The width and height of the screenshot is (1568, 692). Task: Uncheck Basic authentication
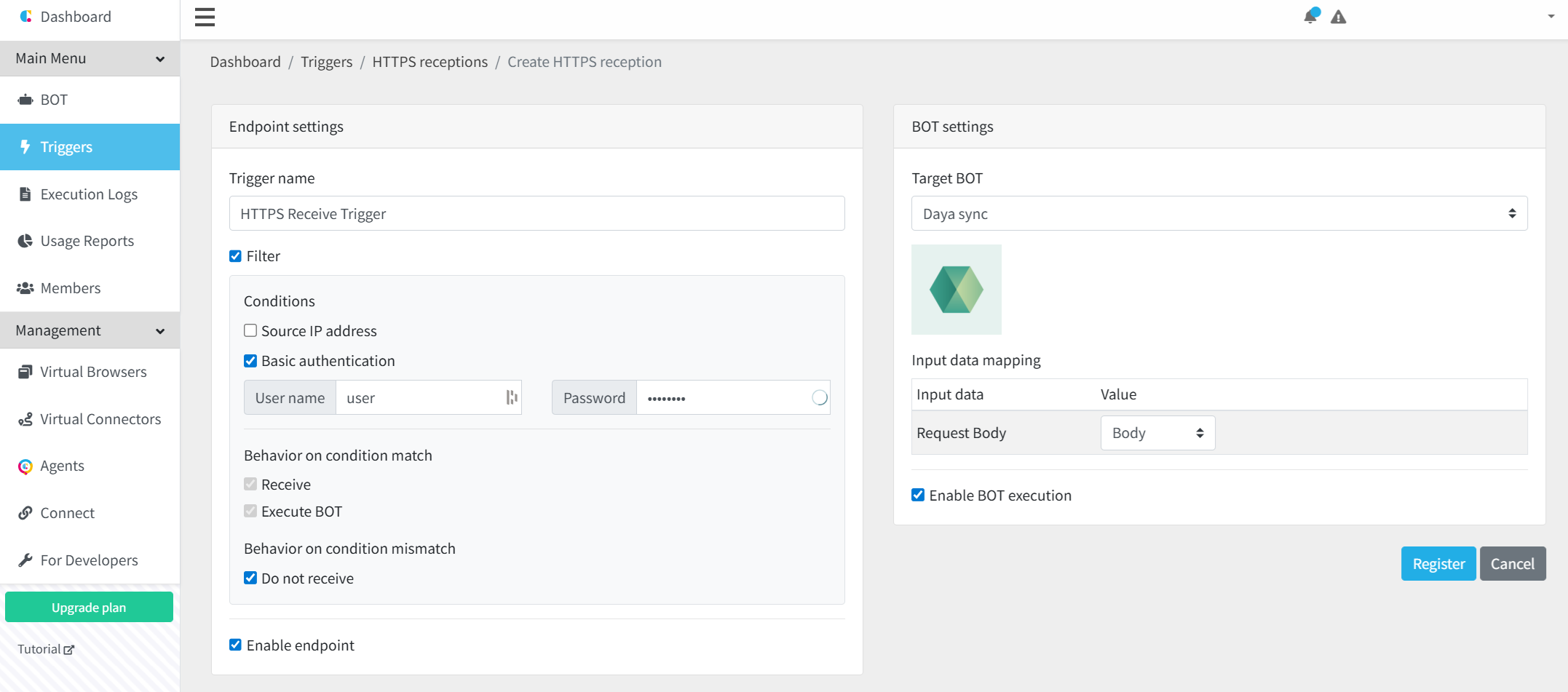click(x=250, y=361)
